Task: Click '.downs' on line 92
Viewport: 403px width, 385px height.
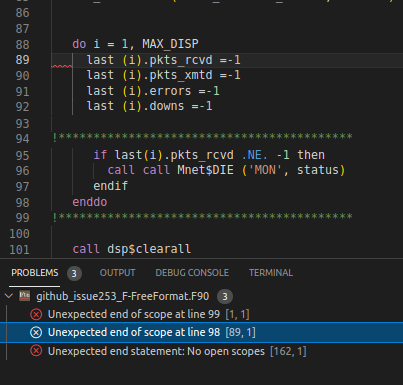Action: (x=163, y=106)
